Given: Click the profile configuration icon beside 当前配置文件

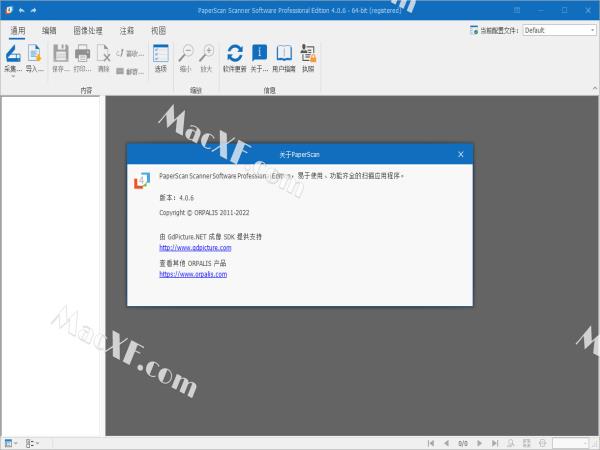Looking at the screenshot, I should tap(474, 30).
